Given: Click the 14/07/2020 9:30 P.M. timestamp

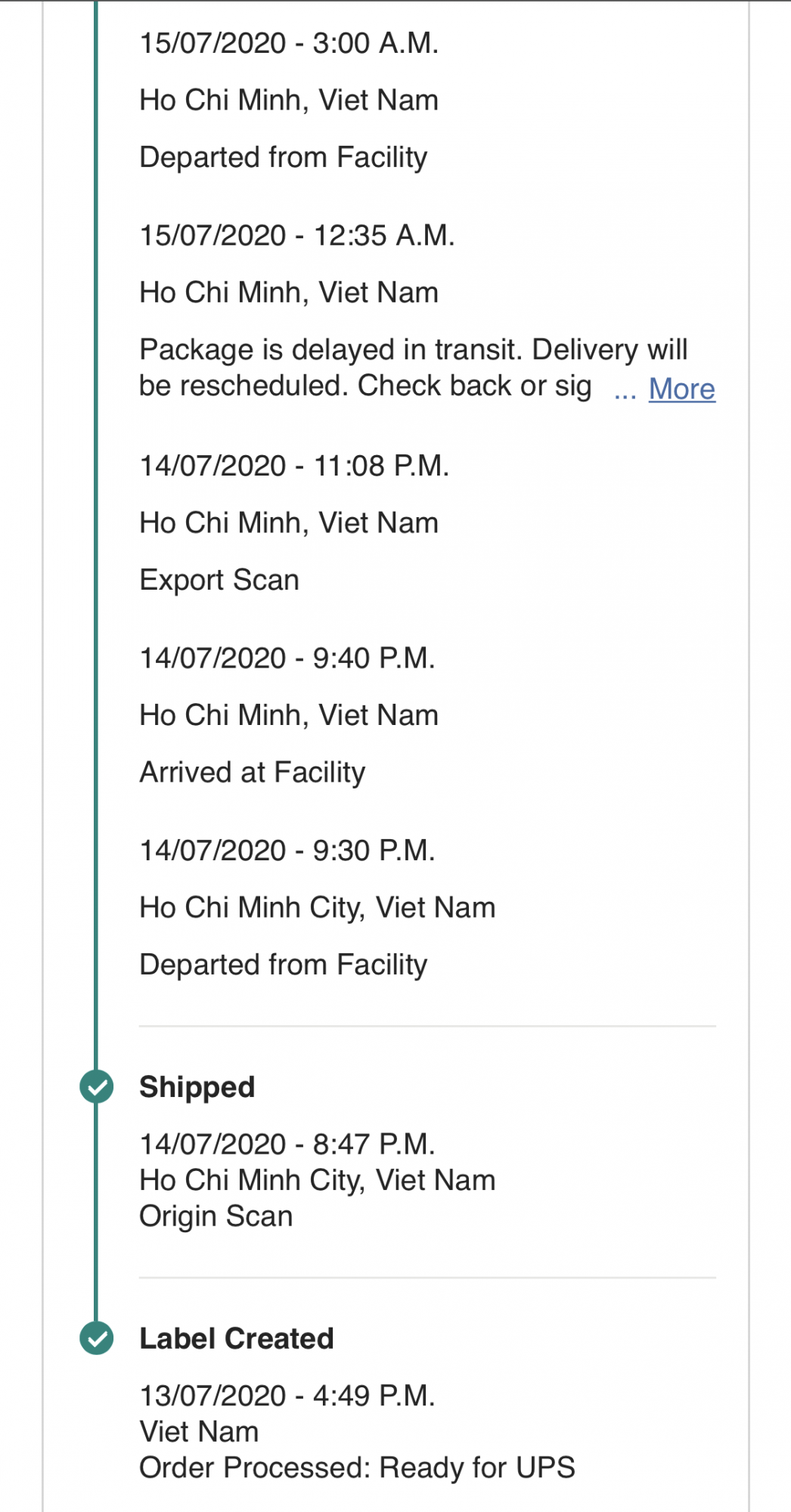Looking at the screenshot, I should (x=287, y=851).
